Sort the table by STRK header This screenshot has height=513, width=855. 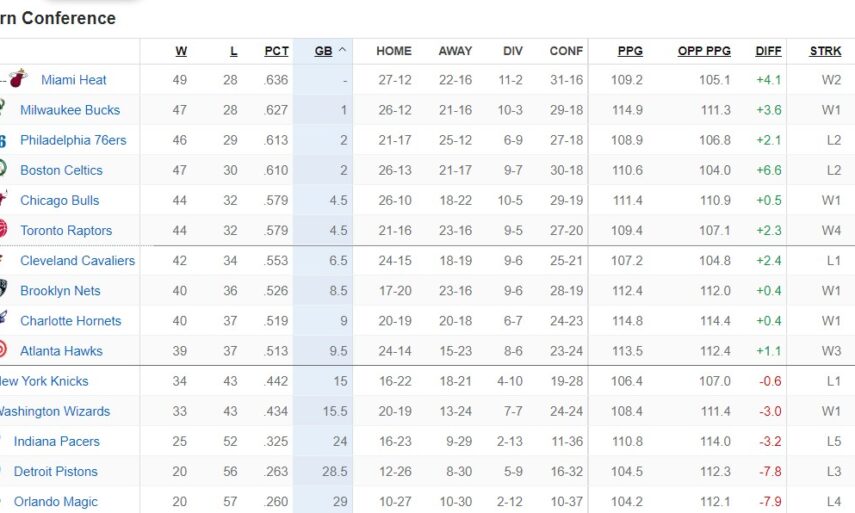click(825, 51)
